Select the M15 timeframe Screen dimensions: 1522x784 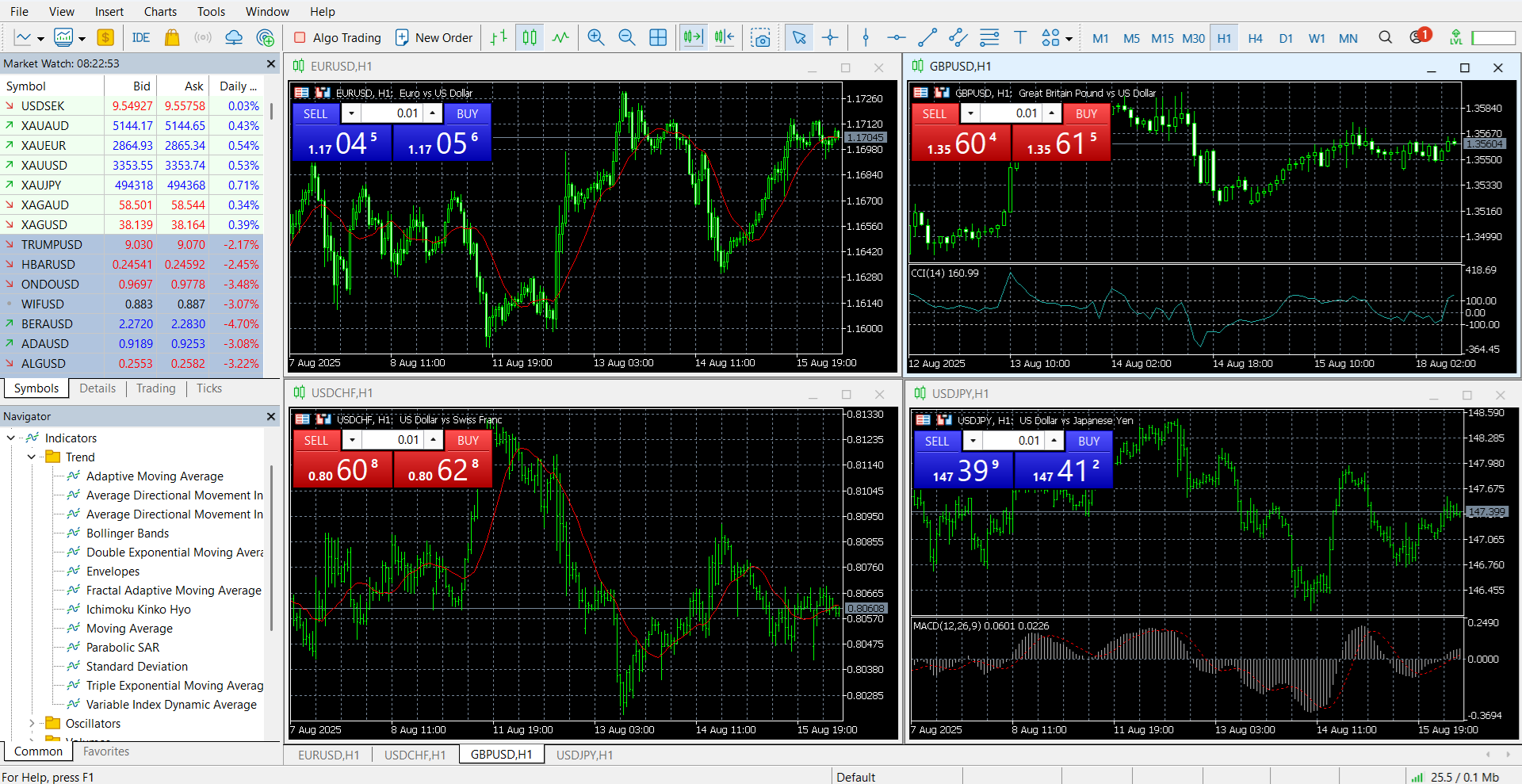coord(1162,38)
